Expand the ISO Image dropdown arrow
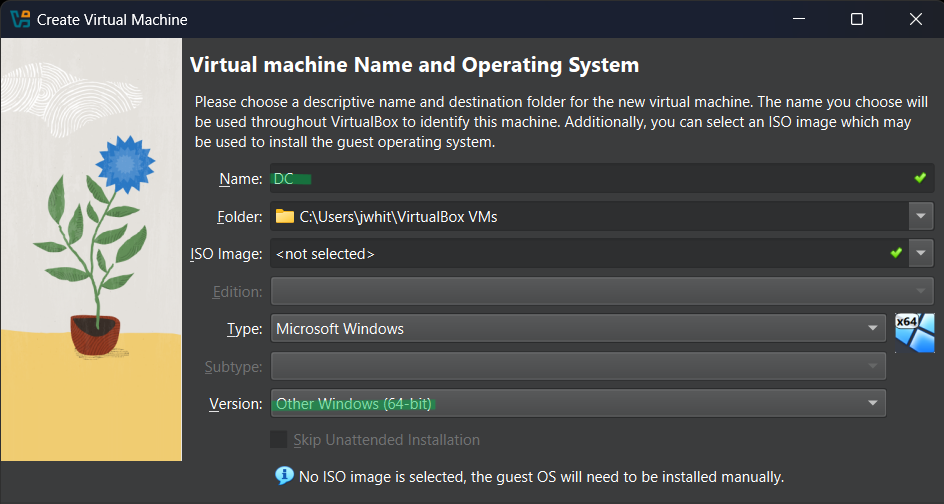Image resolution: width=944 pixels, height=504 pixels. (x=921, y=254)
